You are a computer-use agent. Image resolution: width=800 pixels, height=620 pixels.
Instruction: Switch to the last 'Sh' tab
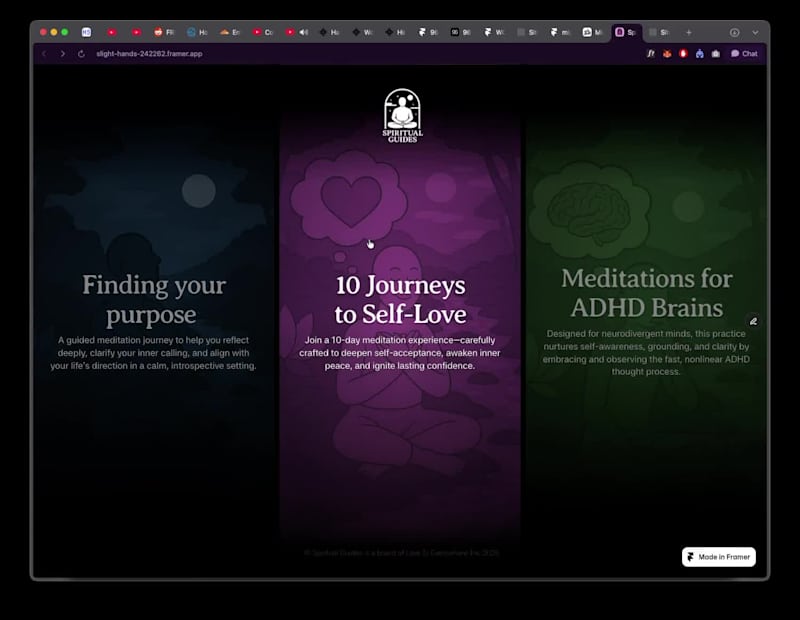(659, 32)
